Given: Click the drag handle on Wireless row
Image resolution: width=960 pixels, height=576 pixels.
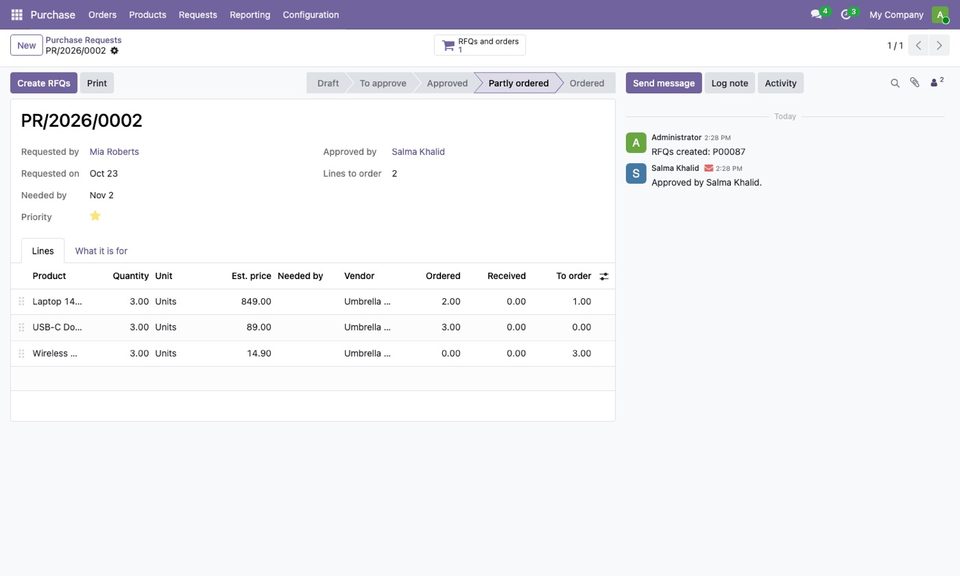Looking at the screenshot, I should [x=21, y=354].
